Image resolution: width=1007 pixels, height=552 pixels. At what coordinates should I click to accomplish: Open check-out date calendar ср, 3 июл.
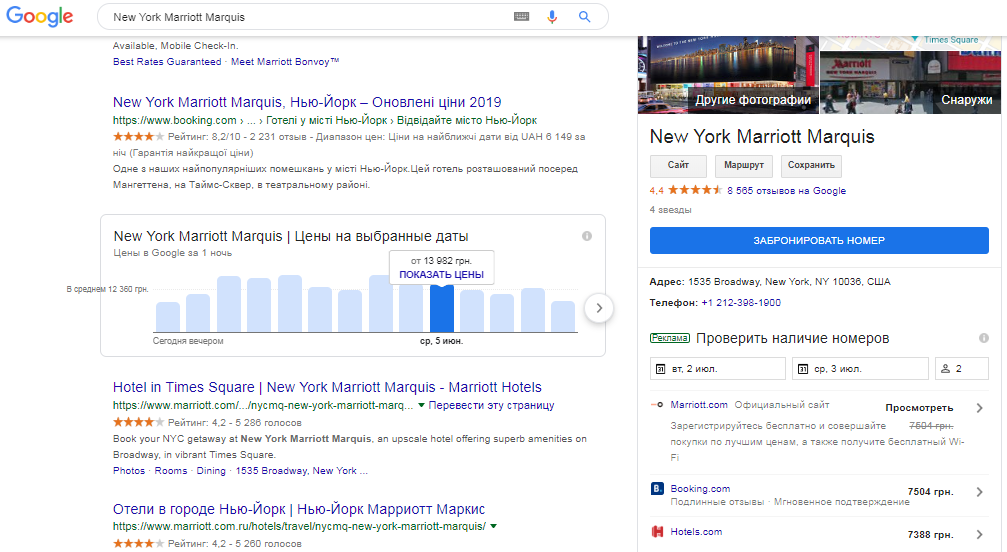click(x=859, y=369)
